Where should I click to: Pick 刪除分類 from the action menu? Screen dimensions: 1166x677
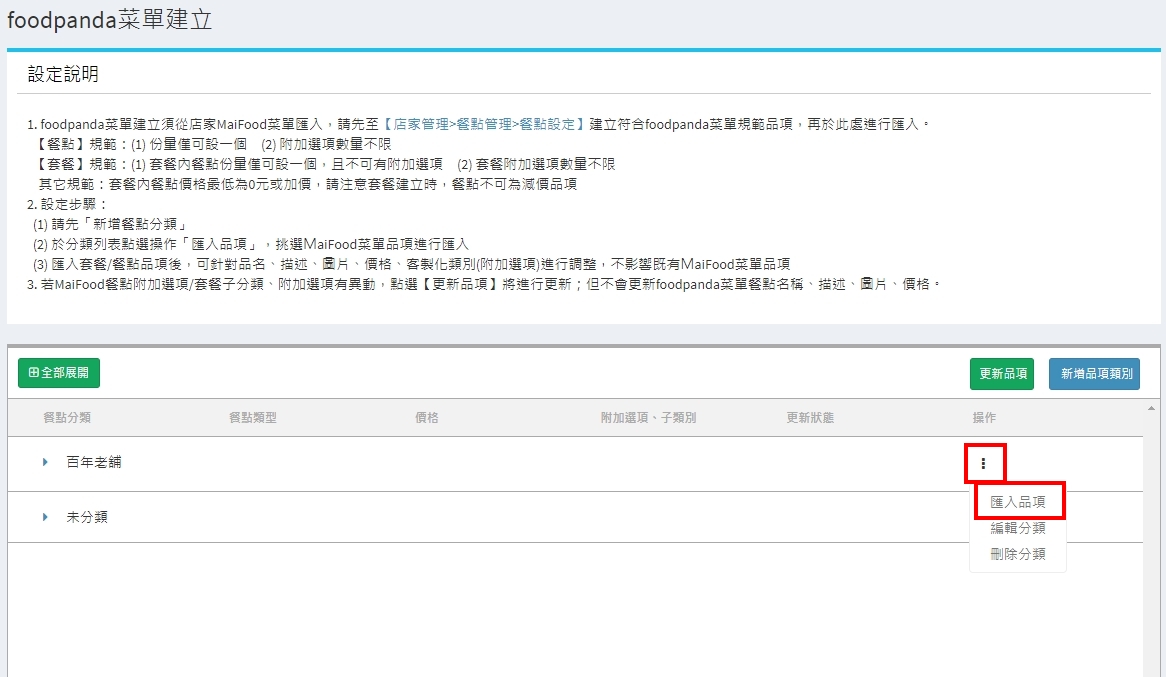point(1017,554)
